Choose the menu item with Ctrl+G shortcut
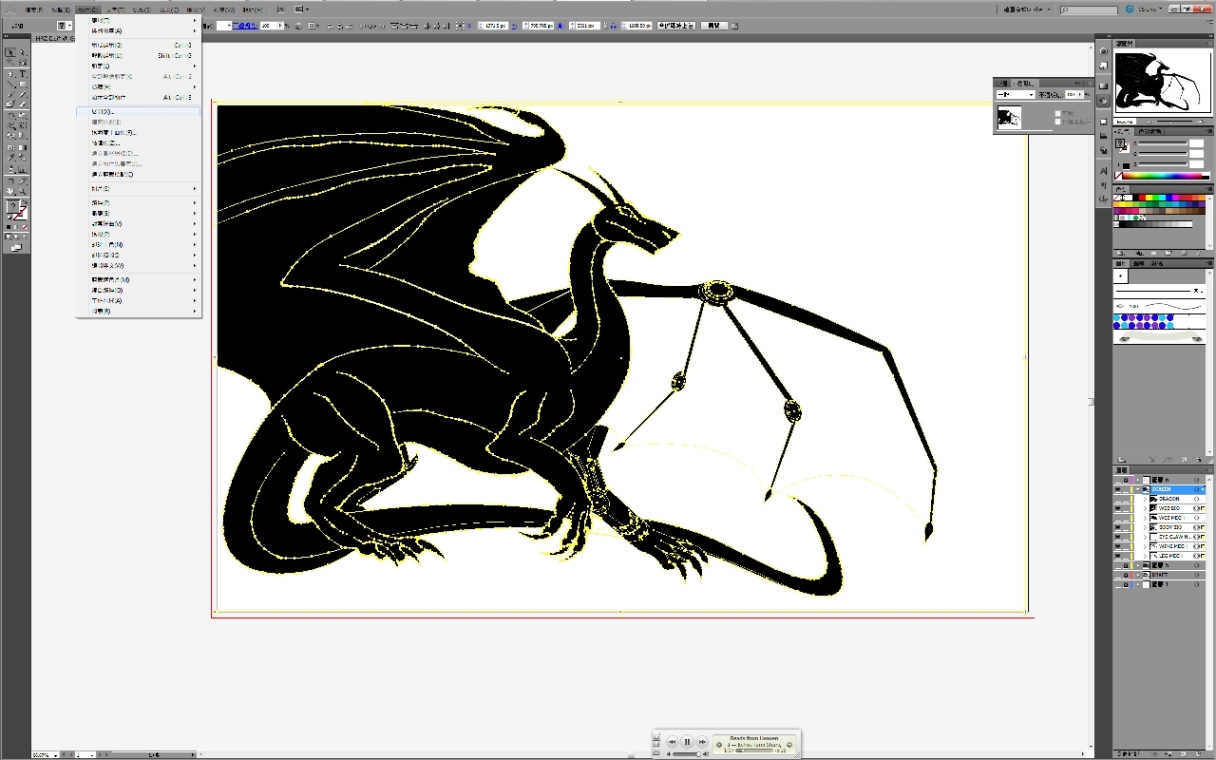Screen dimensions: 1216x760 click(138, 45)
